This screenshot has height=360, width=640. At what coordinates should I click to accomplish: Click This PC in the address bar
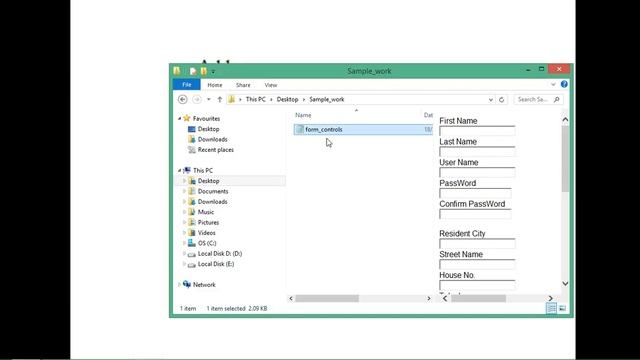pos(256,99)
